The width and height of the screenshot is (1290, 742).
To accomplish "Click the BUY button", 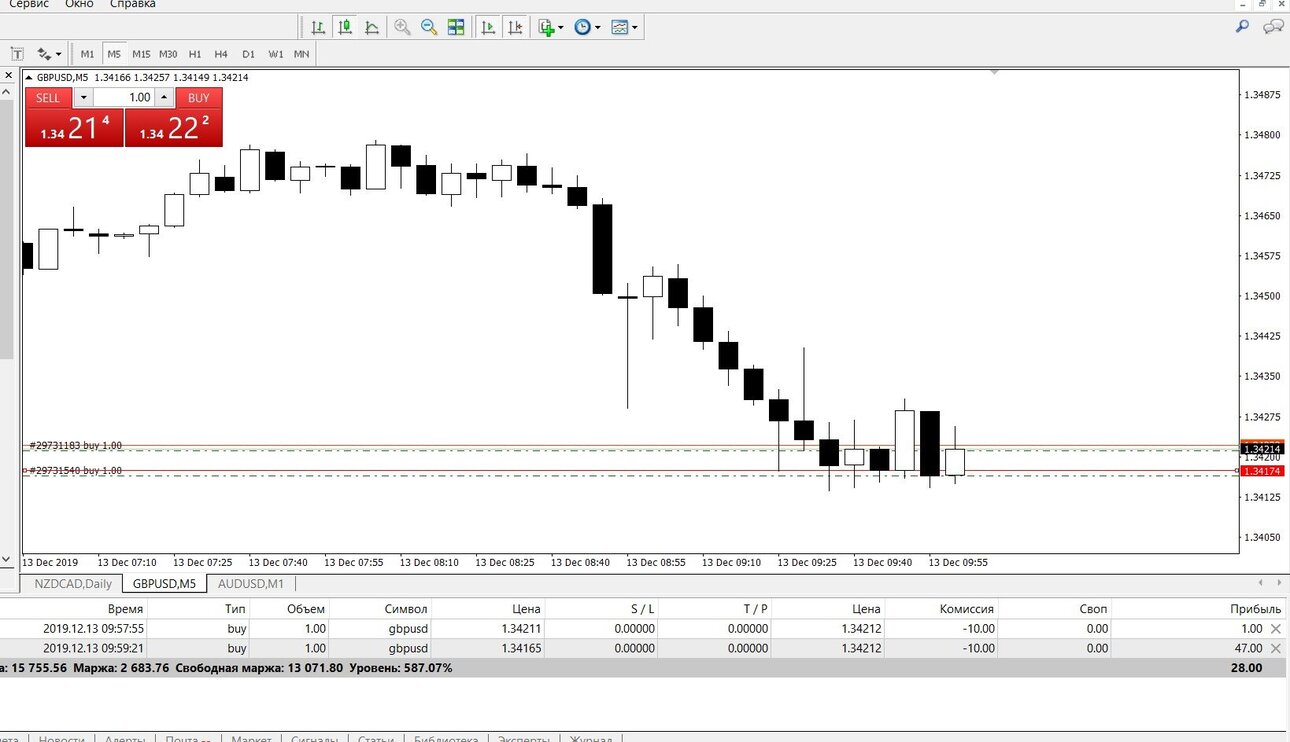I will (199, 98).
